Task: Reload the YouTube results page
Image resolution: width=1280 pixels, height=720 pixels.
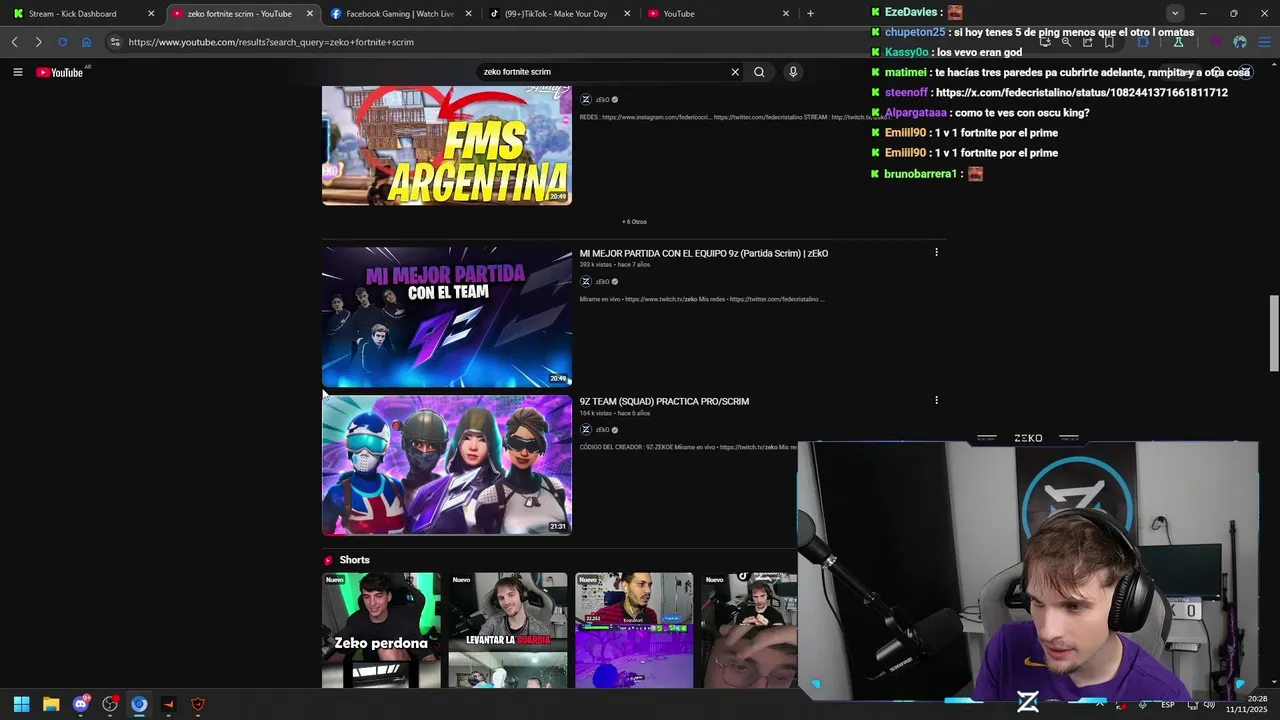Action: [62, 42]
